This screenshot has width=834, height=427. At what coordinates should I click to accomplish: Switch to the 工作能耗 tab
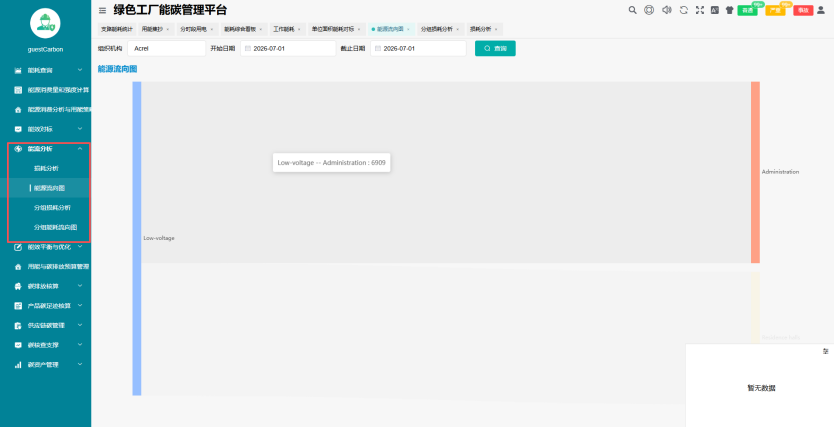(x=283, y=29)
